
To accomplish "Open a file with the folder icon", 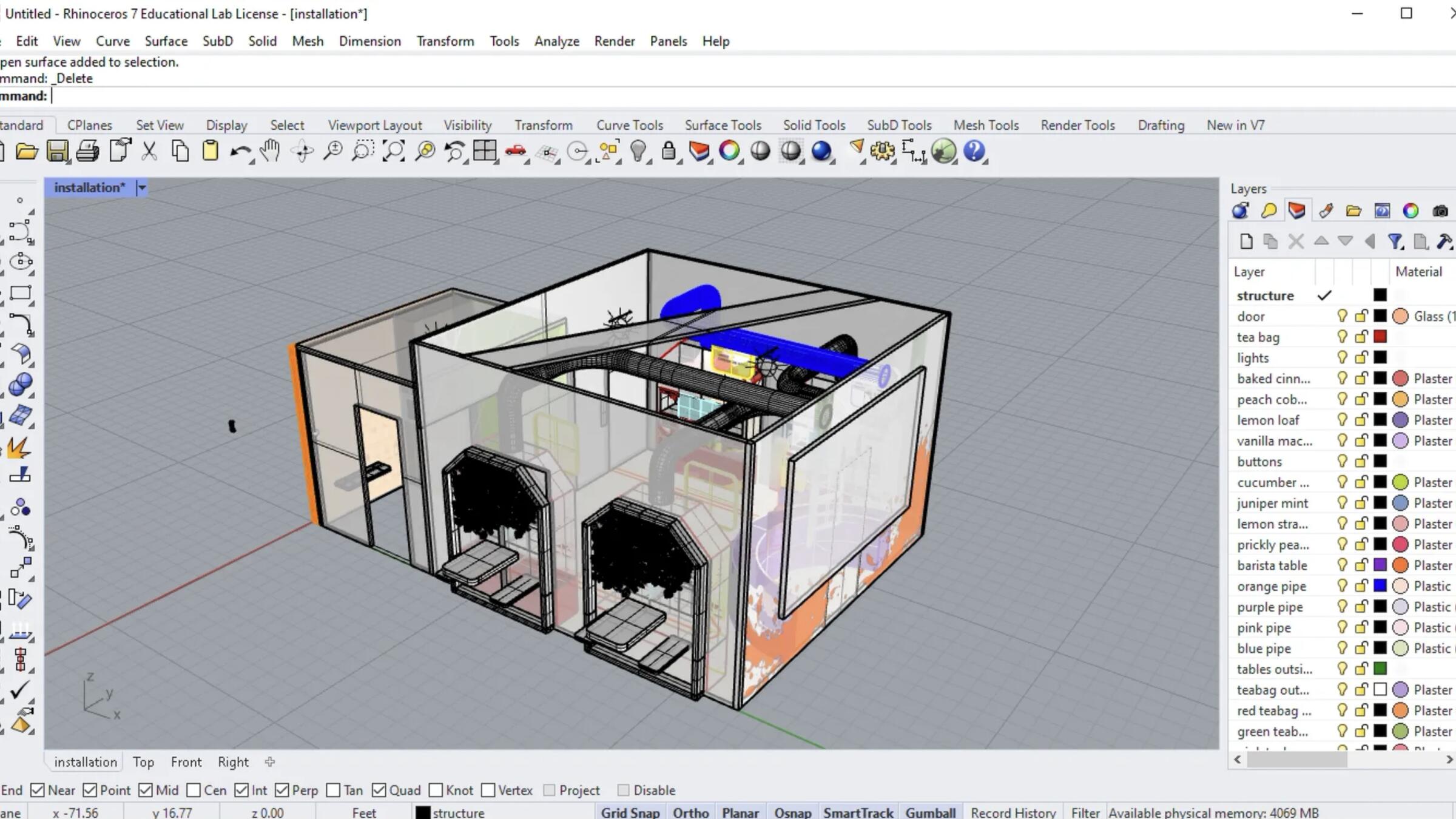I will 27,151.
